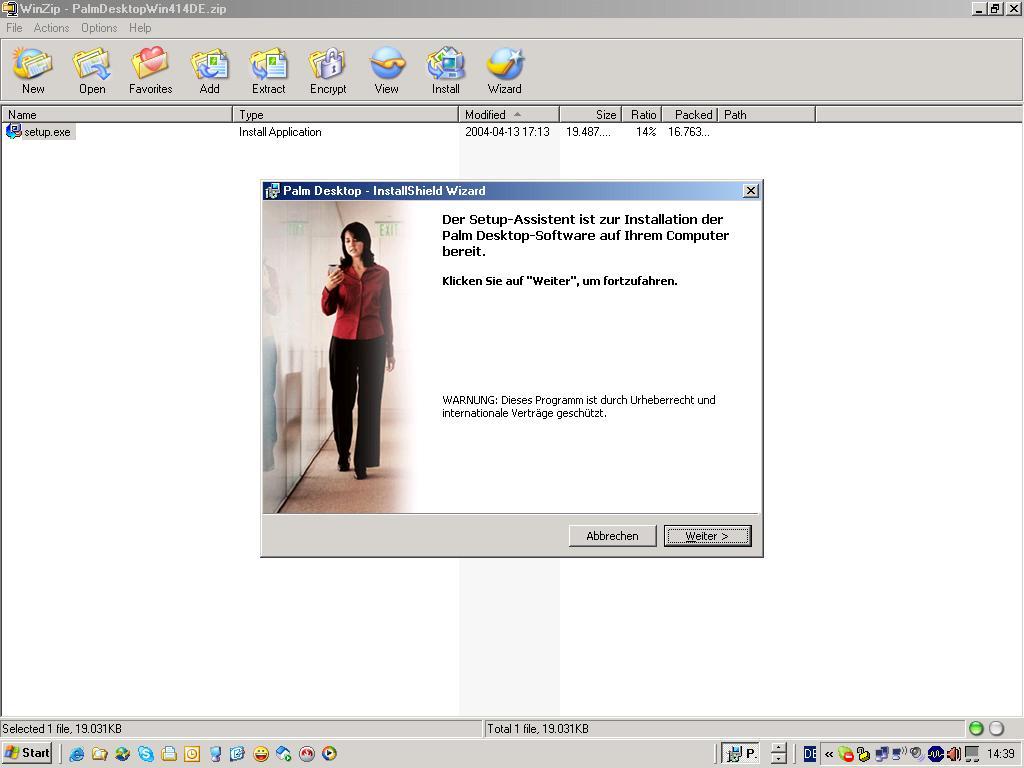Click Weiter to continue the installation

point(707,536)
